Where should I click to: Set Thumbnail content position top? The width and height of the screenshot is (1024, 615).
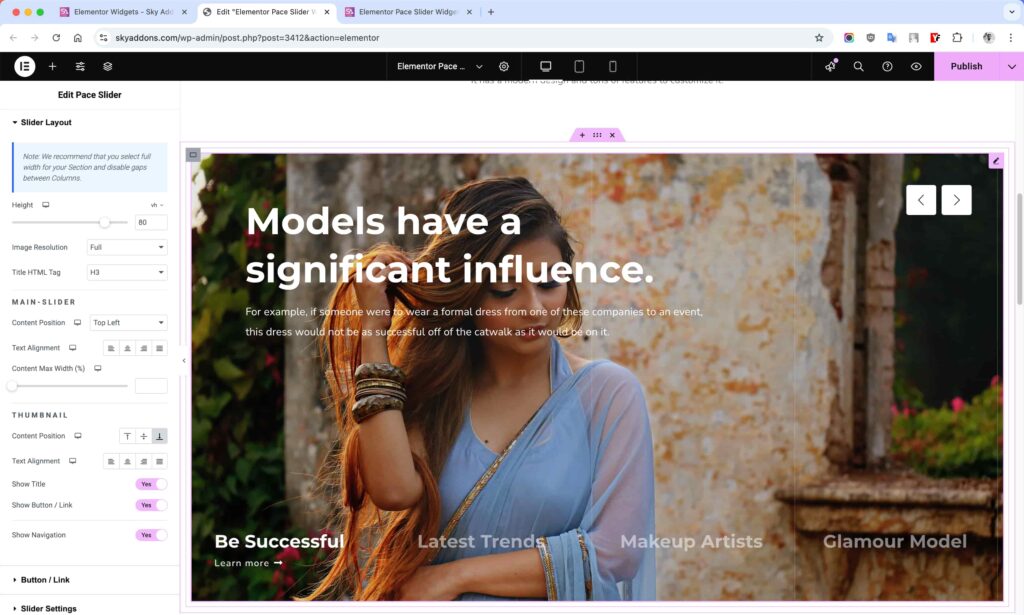point(127,436)
